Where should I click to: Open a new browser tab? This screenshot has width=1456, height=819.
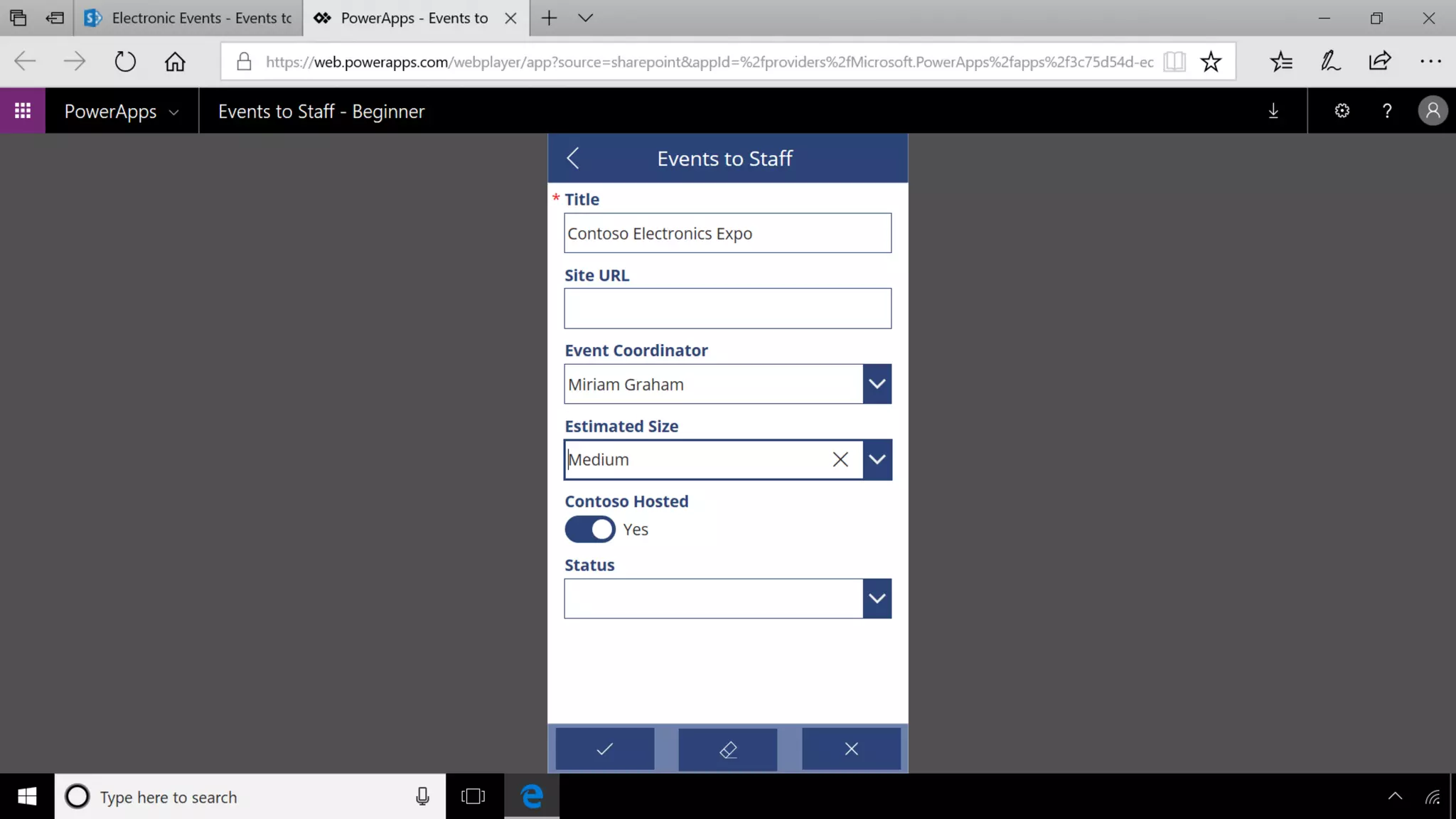click(x=549, y=18)
